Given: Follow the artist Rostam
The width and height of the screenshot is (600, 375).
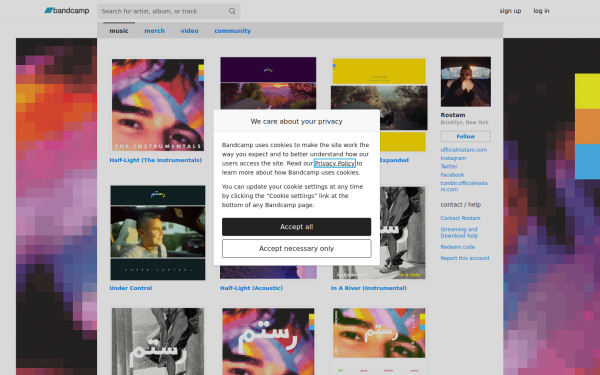Looking at the screenshot, I should (465, 136).
